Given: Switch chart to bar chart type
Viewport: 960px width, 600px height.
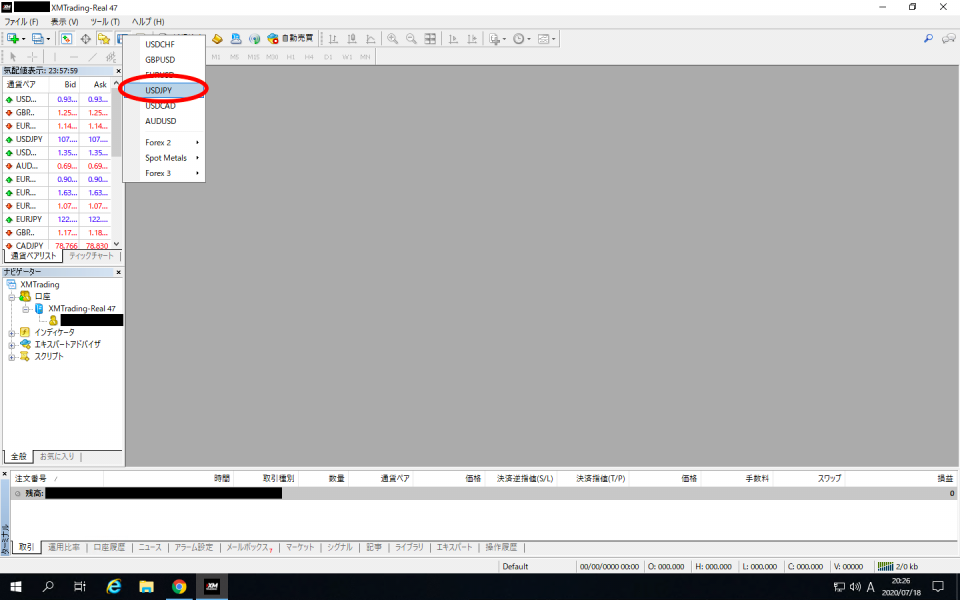Looking at the screenshot, I should click(x=333, y=39).
